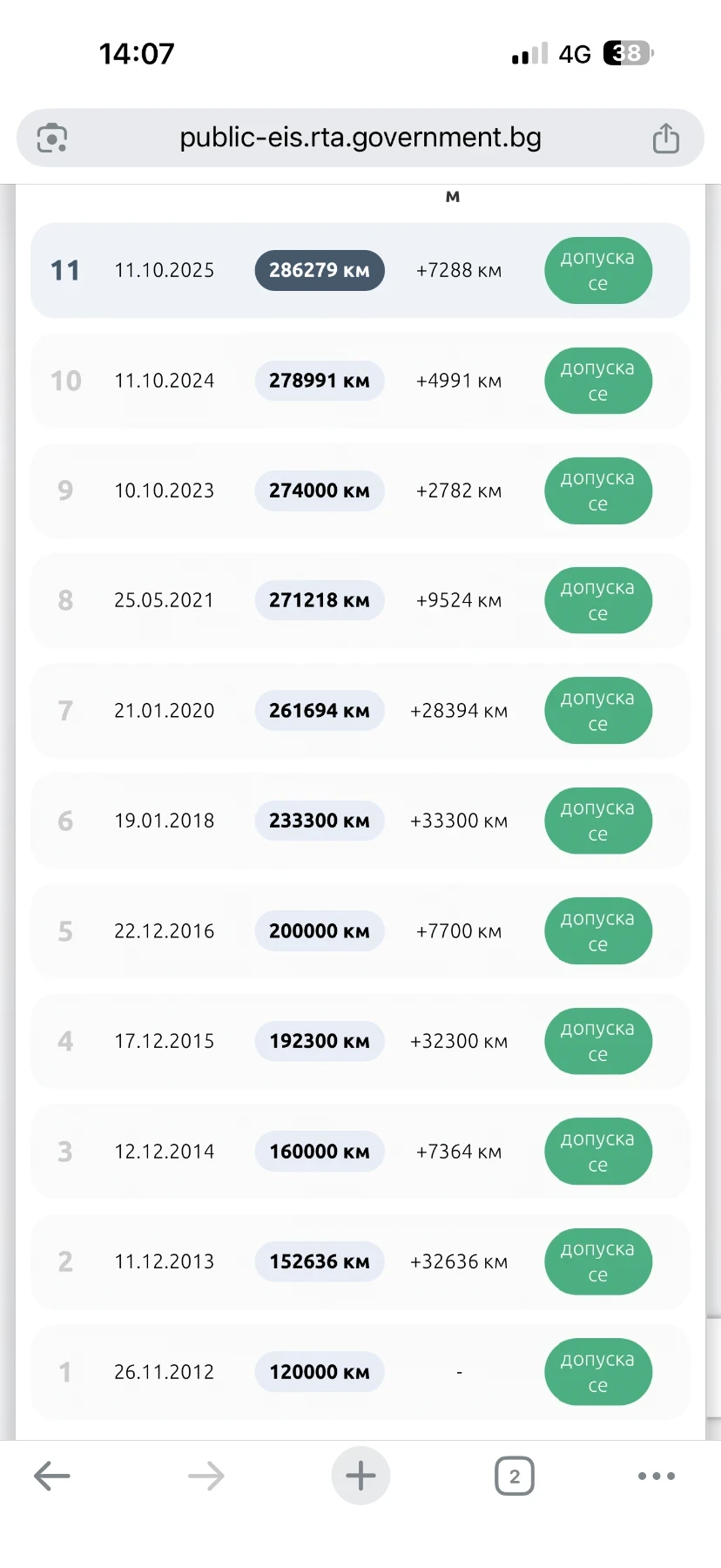Screen dimensions: 721x1568
Task: Open inspection row 9 dated 10.10.2023
Action: click(360, 490)
